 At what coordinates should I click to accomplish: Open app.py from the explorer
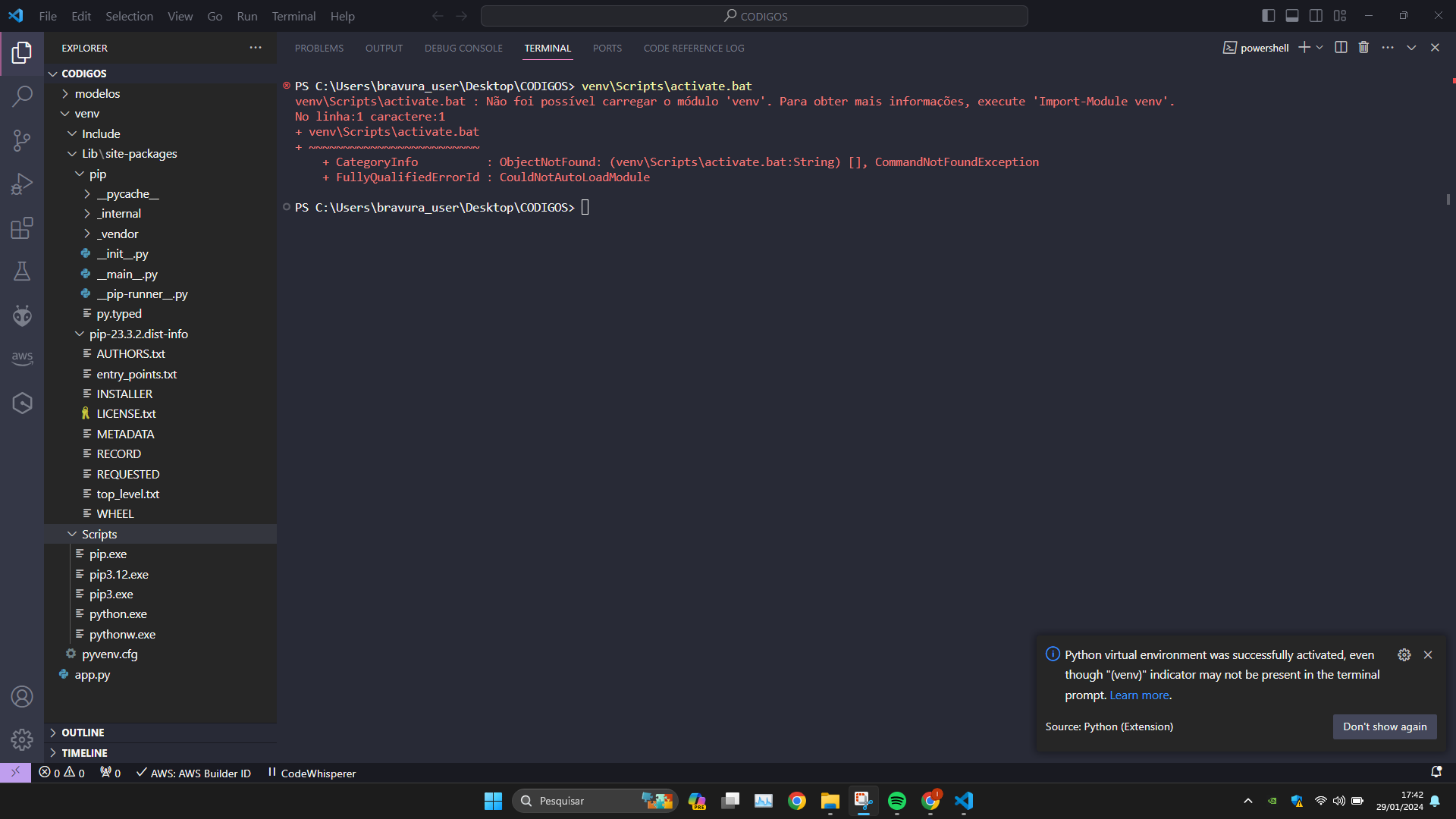pos(161,674)
